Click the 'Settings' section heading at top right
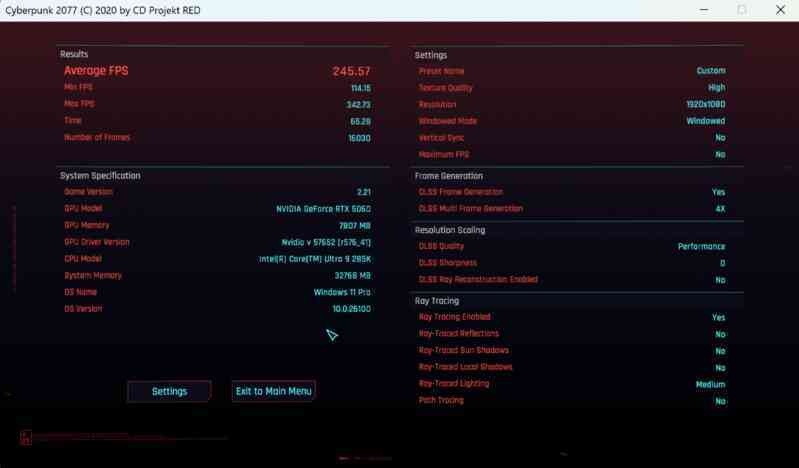 click(x=431, y=55)
